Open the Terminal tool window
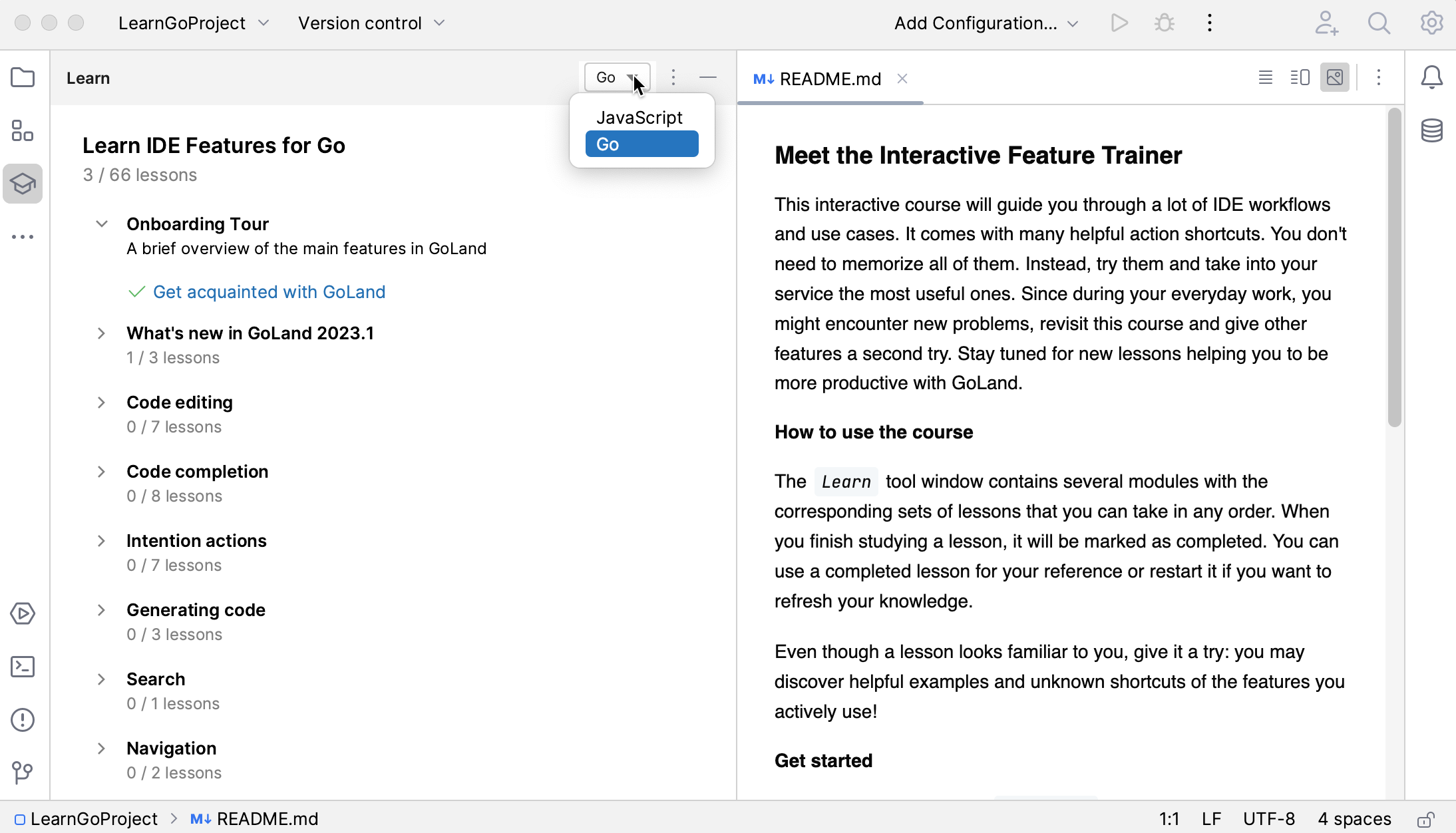Screen dimensions: 1456x833 coord(23,667)
